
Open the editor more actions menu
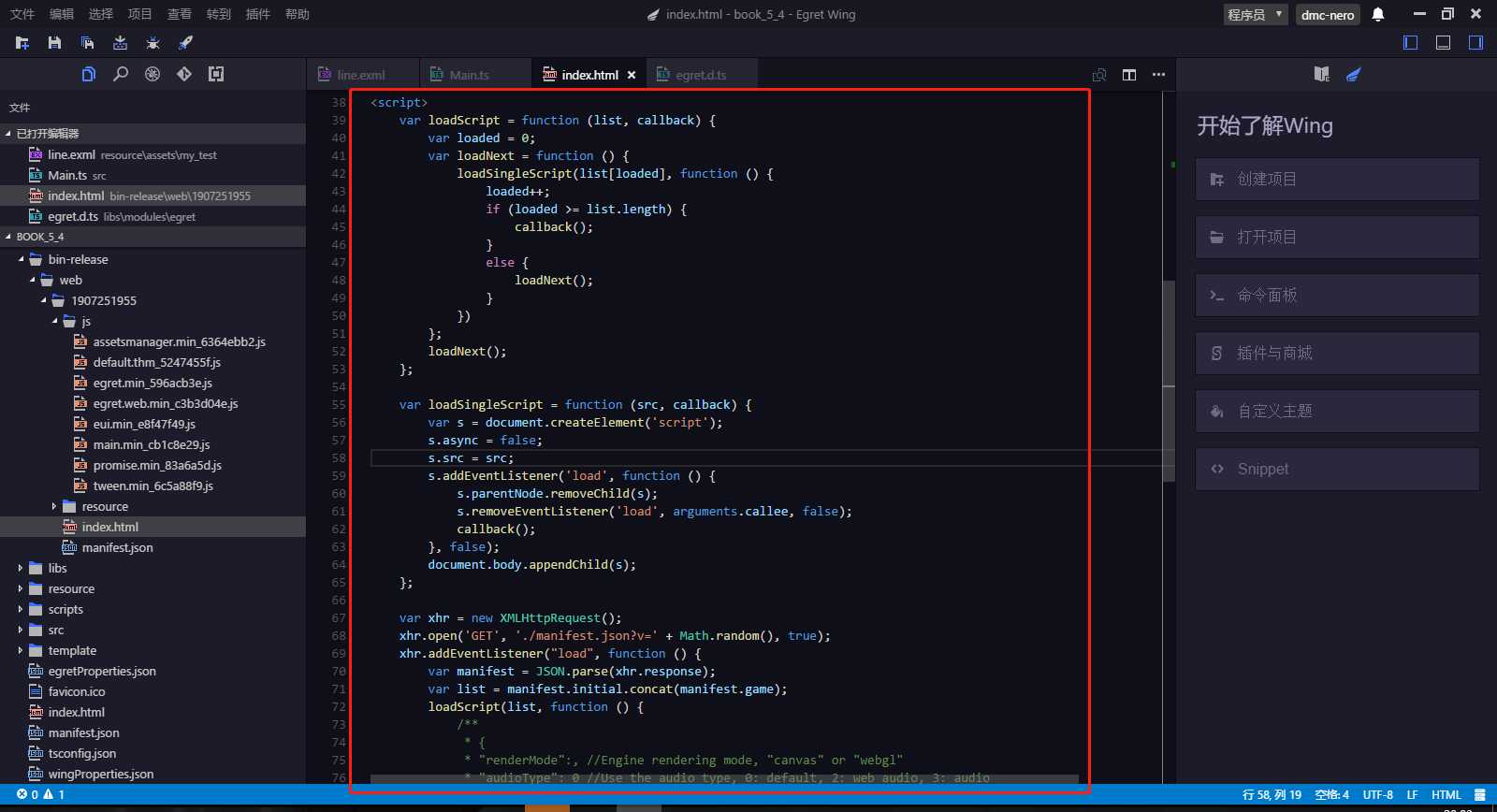coord(1158,75)
